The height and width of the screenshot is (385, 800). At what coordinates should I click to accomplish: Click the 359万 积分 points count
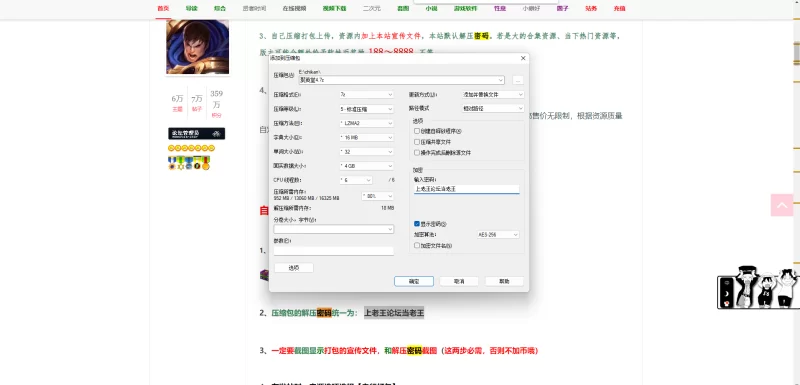tap(216, 104)
